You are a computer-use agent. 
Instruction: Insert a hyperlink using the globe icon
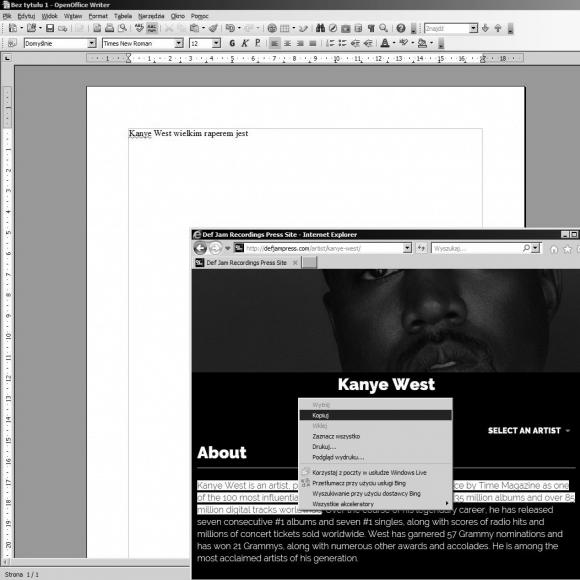pyautogui.click(x=272, y=28)
